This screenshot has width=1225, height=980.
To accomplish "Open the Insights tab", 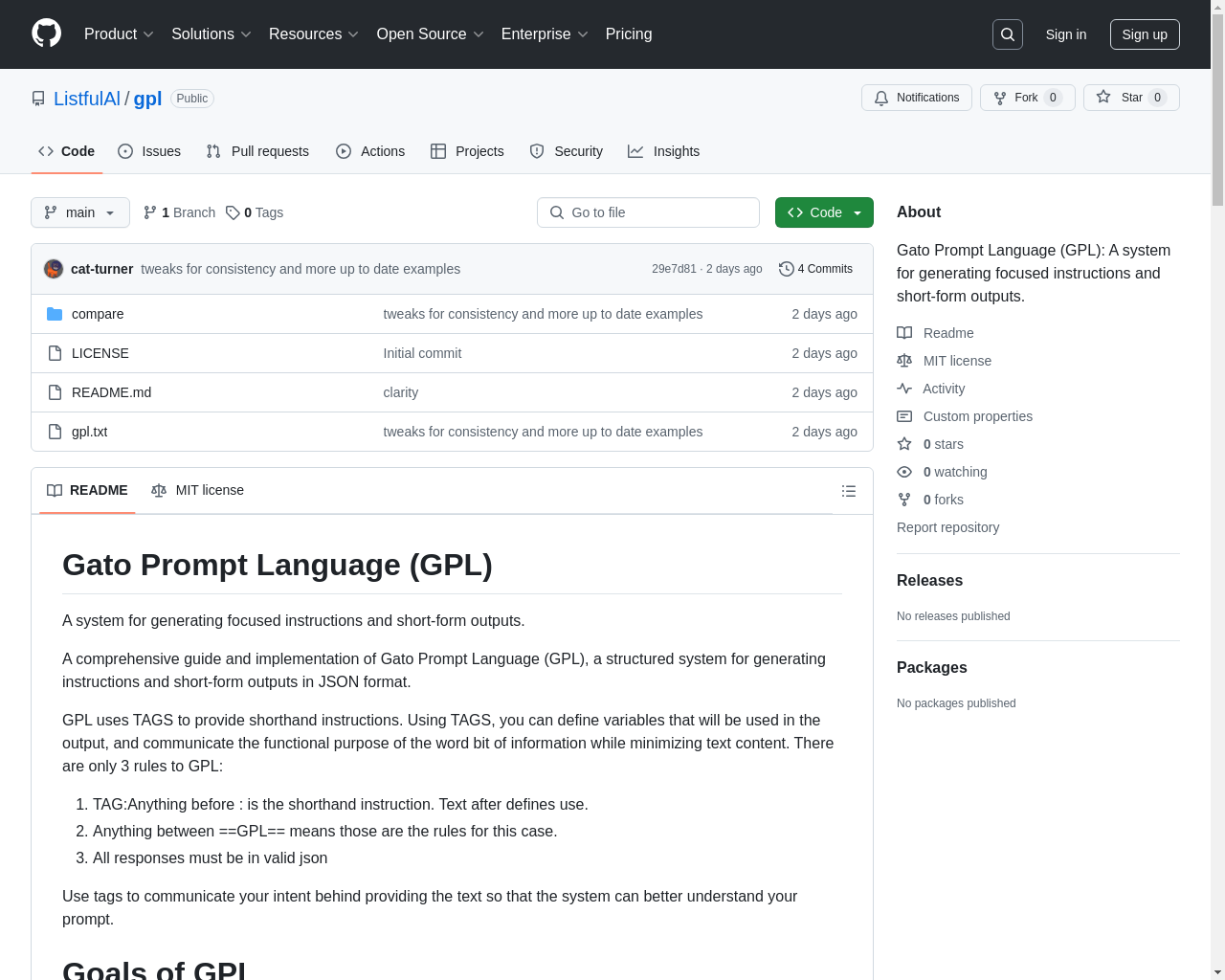I will pos(663,151).
